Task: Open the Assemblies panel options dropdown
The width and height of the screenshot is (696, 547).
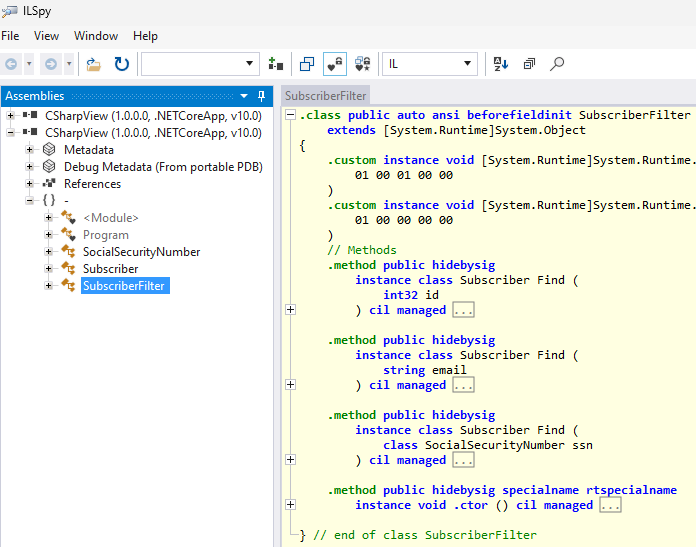Action: click(x=244, y=96)
